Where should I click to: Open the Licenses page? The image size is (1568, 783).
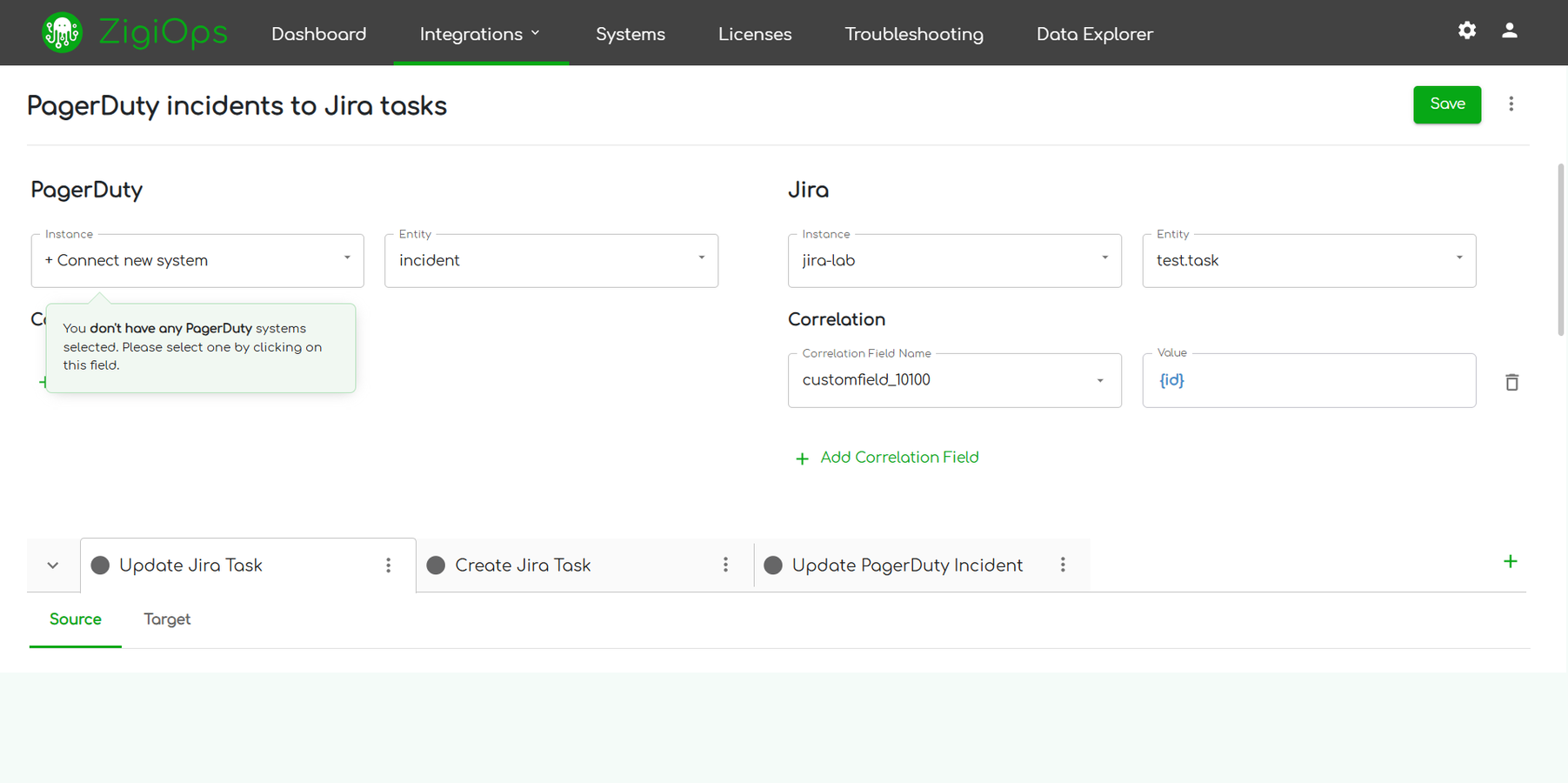coord(755,34)
